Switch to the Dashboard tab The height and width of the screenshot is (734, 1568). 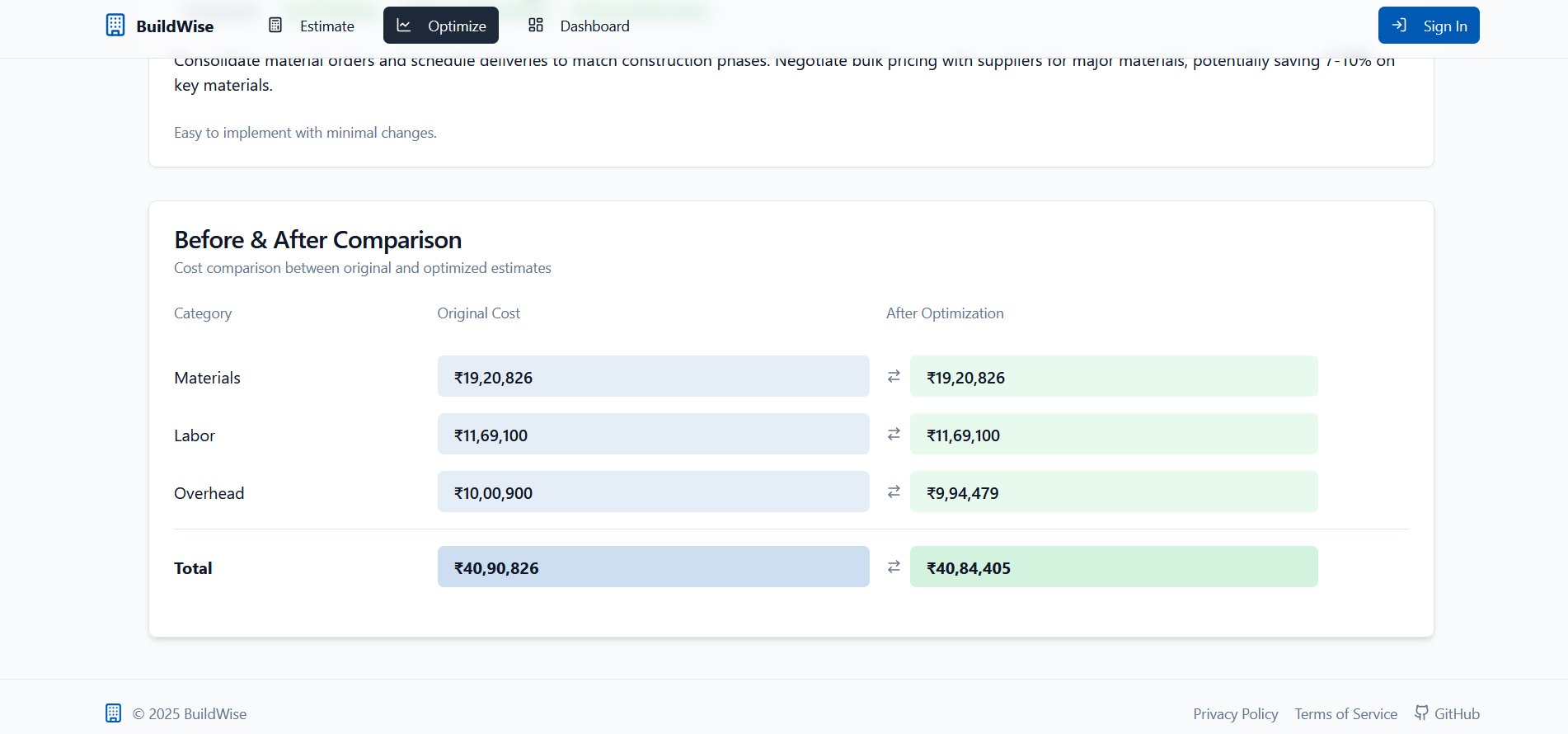click(x=594, y=26)
